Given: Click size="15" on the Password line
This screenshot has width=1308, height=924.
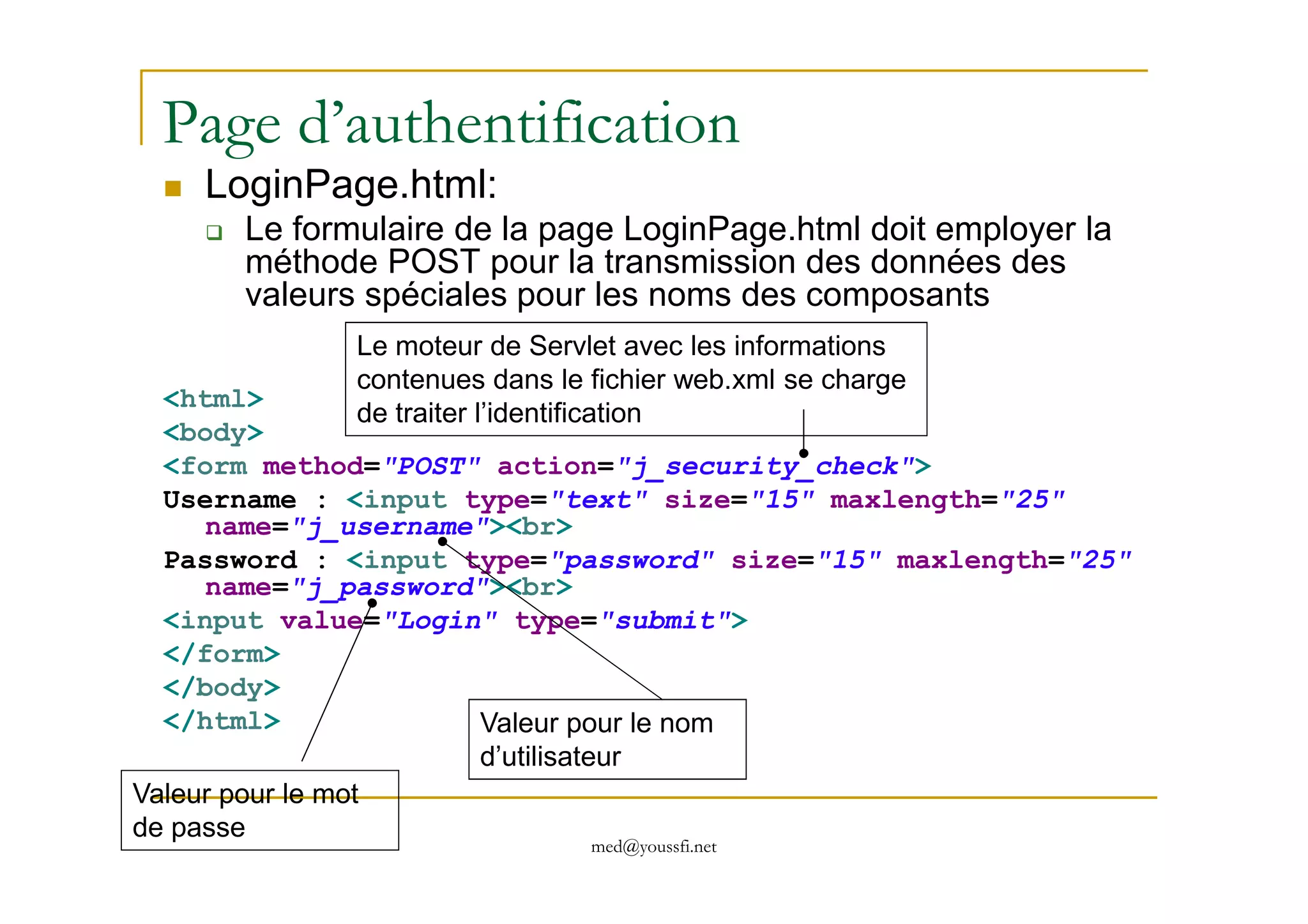Looking at the screenshot, I should tap(807, 561).
